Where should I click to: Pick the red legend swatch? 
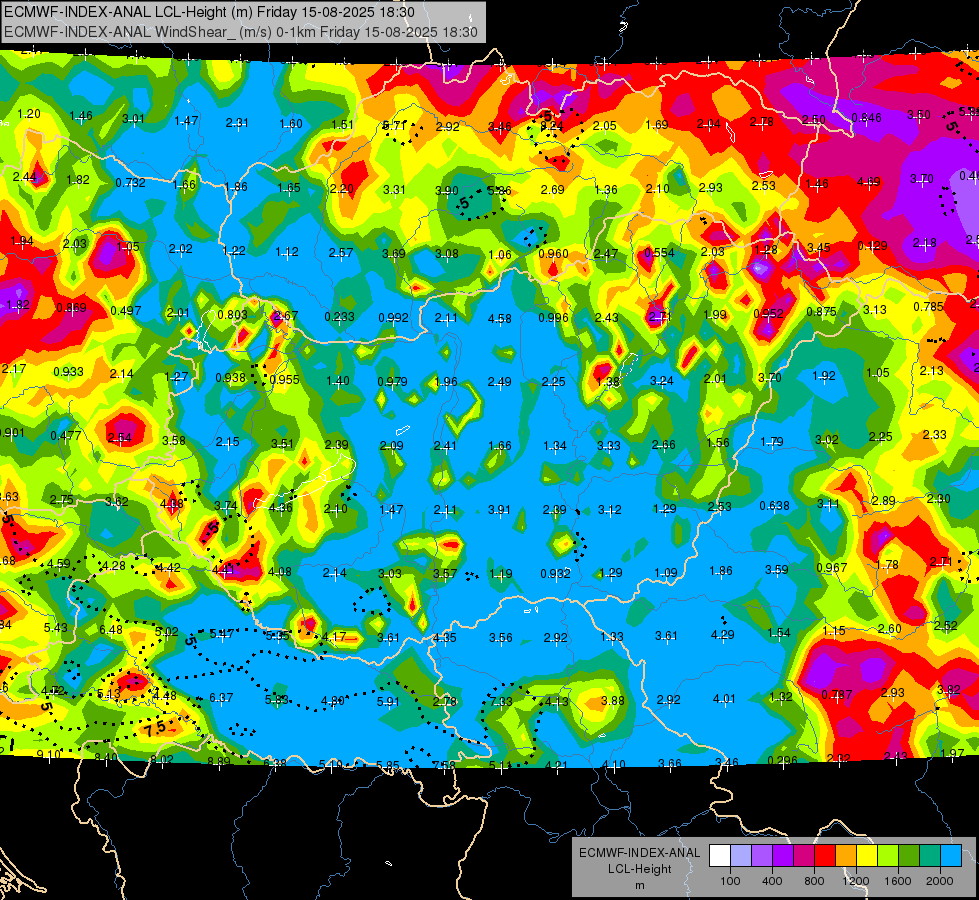tap(825, 856)
